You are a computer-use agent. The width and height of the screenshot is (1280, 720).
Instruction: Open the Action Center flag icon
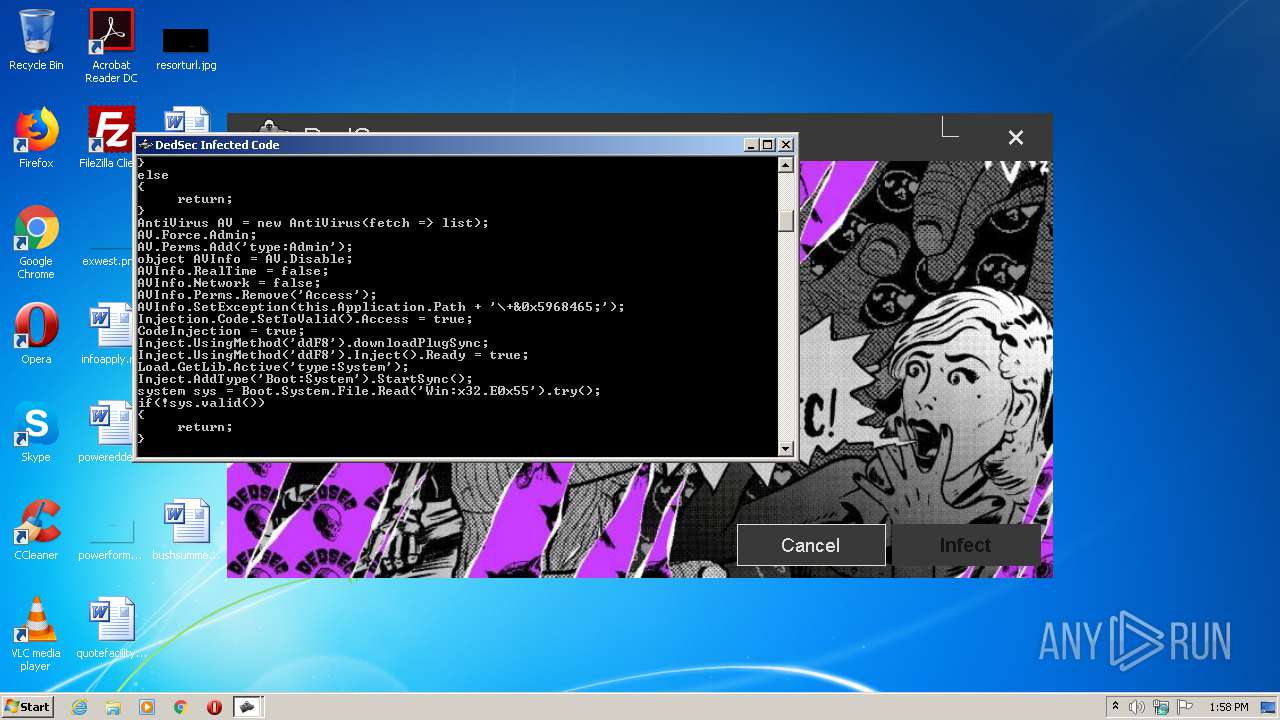point(1185,707)
